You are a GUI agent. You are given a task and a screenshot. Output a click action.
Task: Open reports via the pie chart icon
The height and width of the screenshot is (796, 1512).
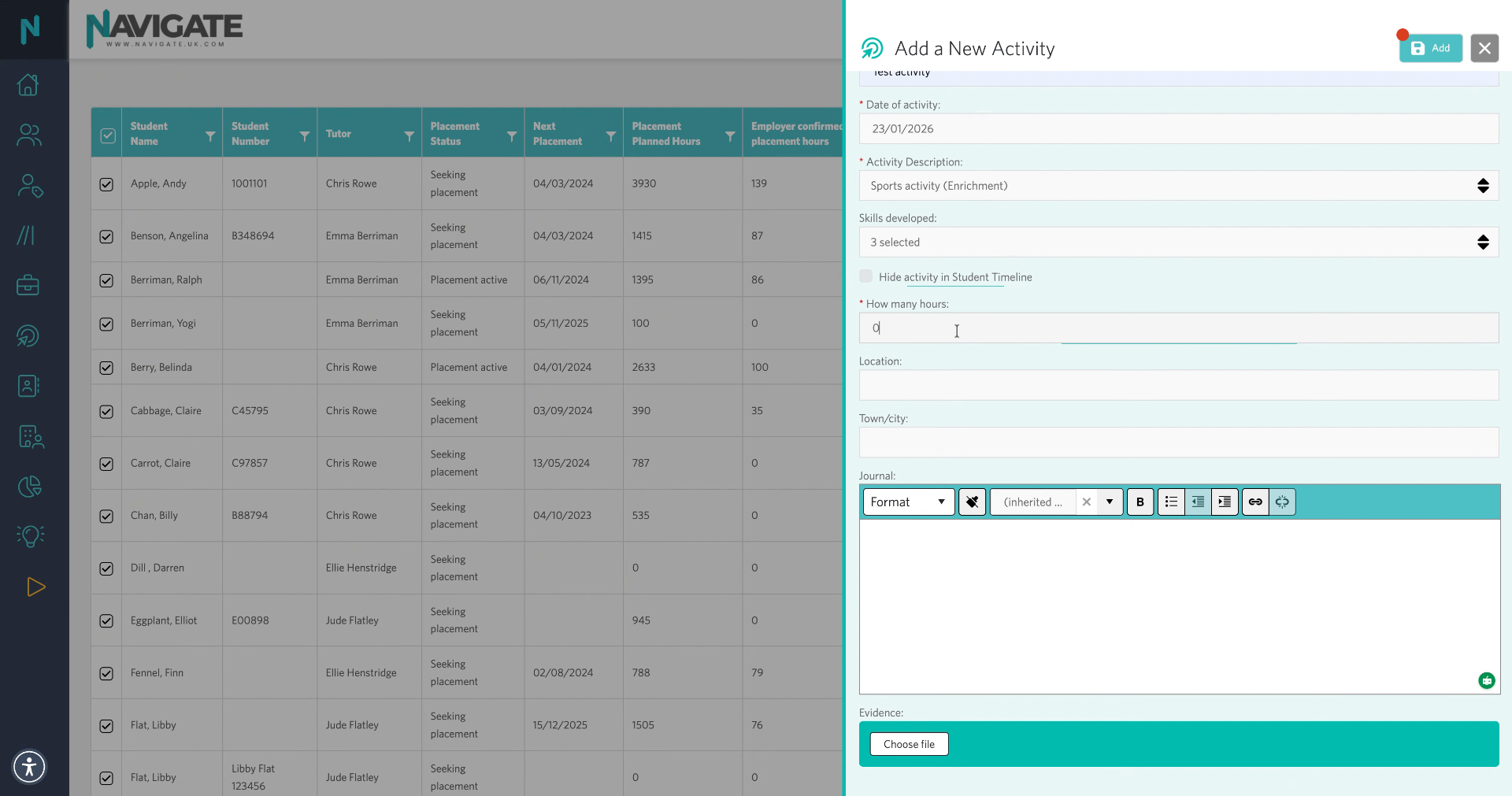[28, 487]
